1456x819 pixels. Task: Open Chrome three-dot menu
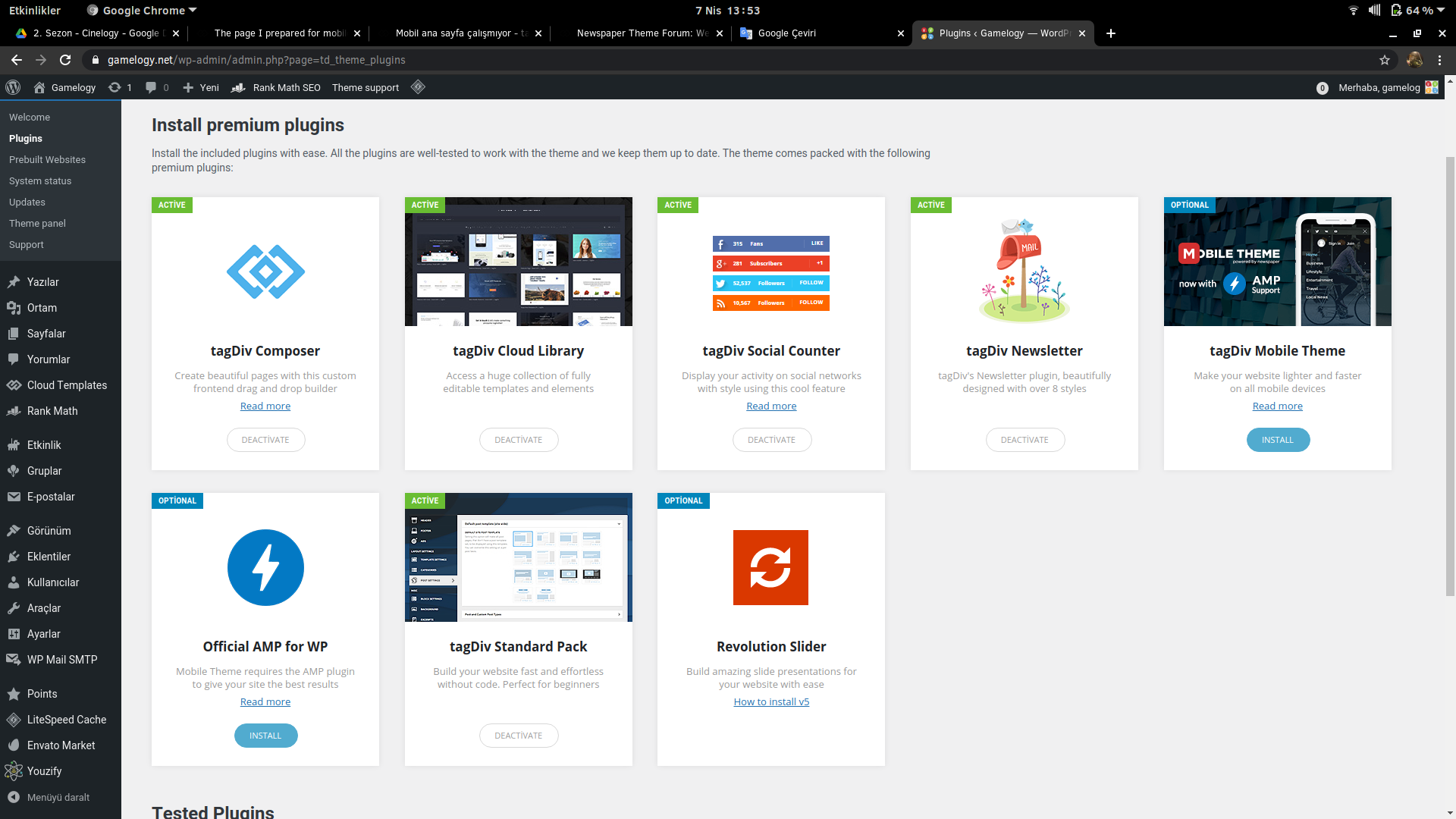pyautogui.click(x=1440, y=60)
